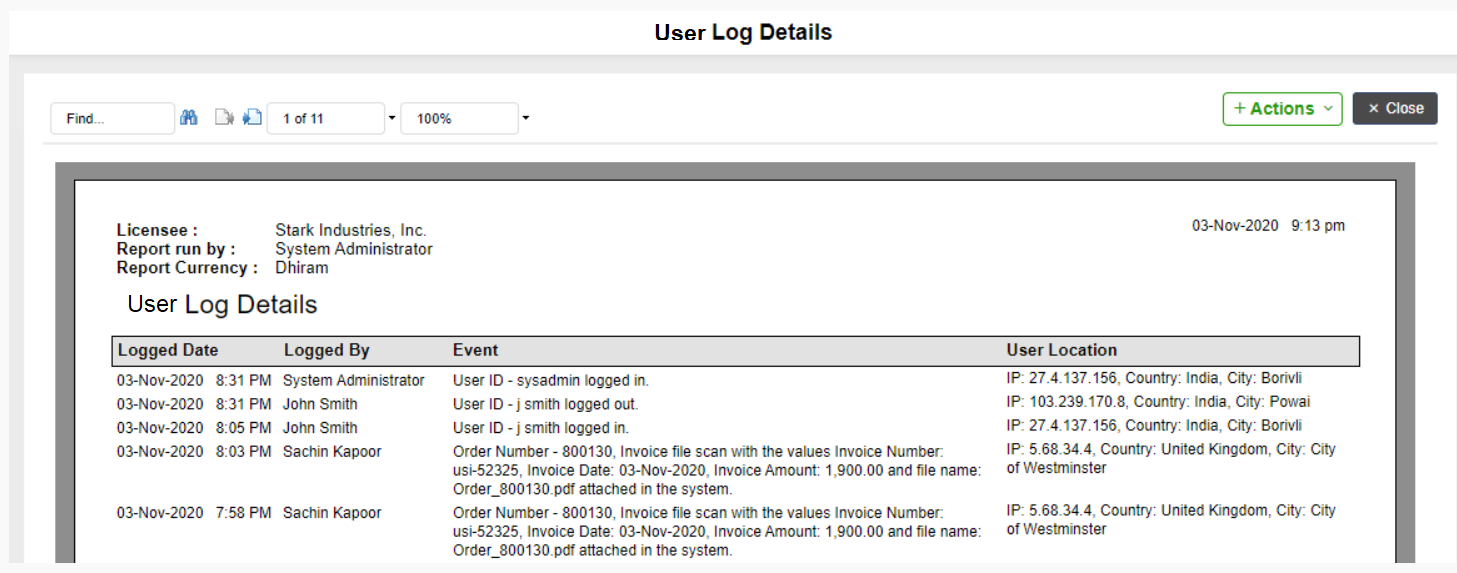Screen dimensions: 1457x573
Task: Click the Dhiram report currency value
Action: [x=302, y=267]
